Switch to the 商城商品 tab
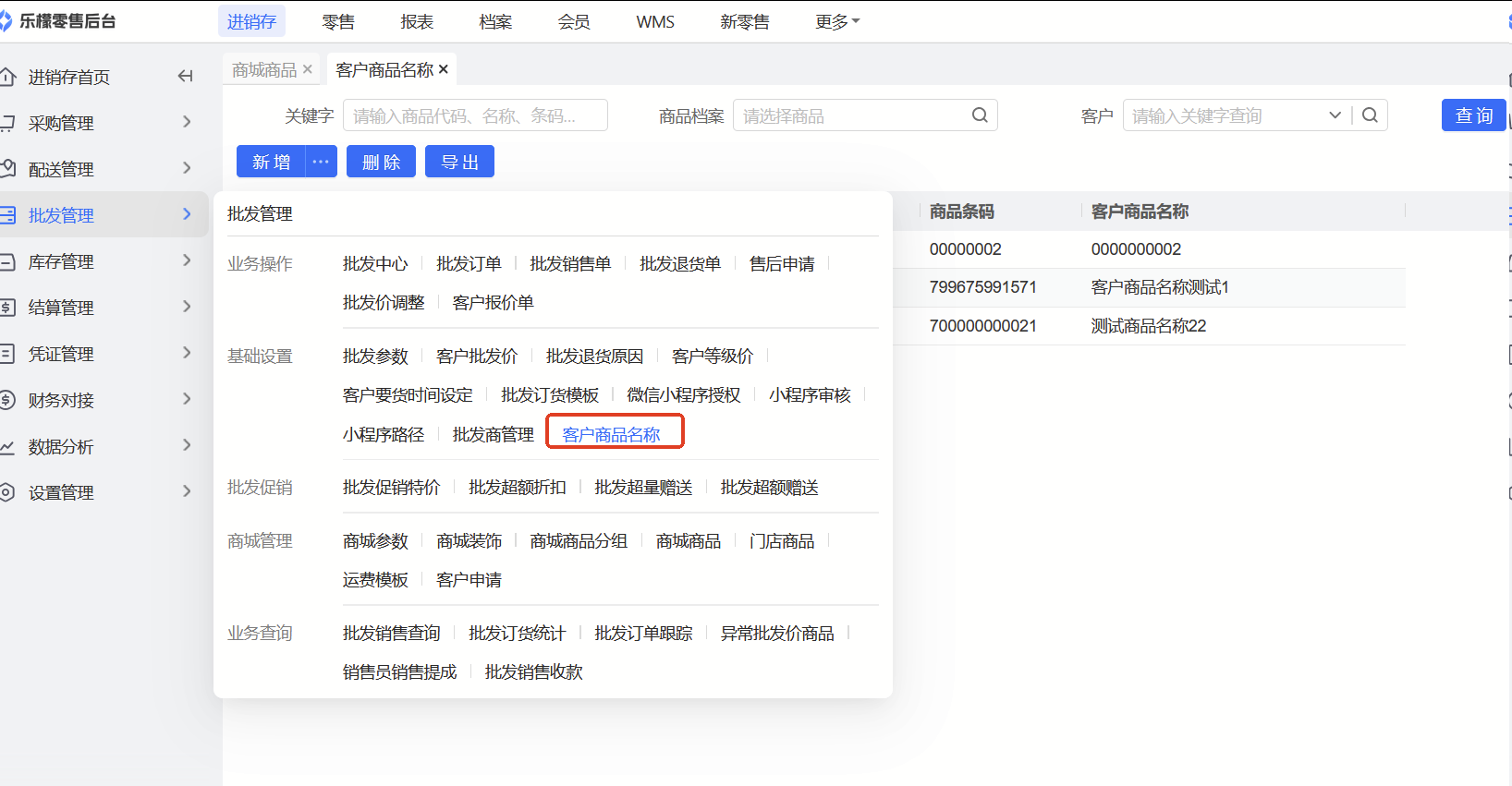This screenshot has width=1512, height=786. click(x=264, y=69)
